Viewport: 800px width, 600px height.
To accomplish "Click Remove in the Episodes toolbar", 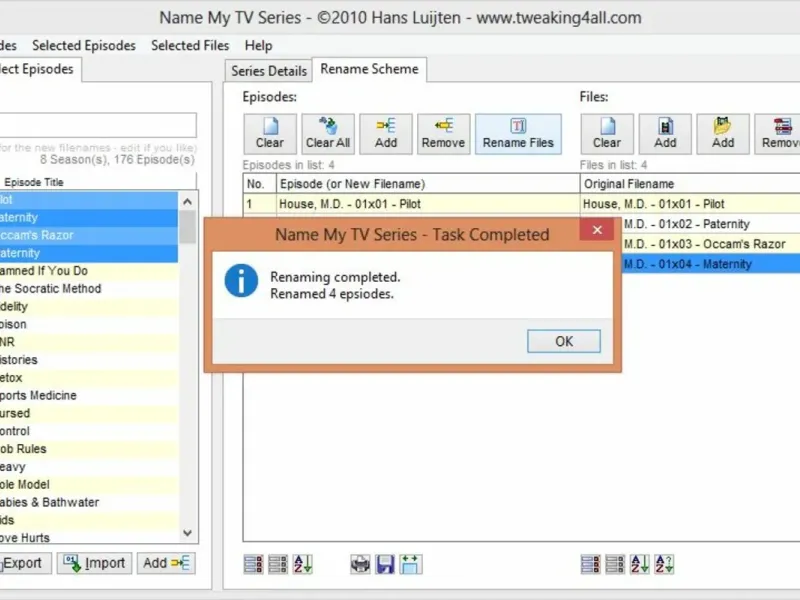I will [x=443, y=134].
